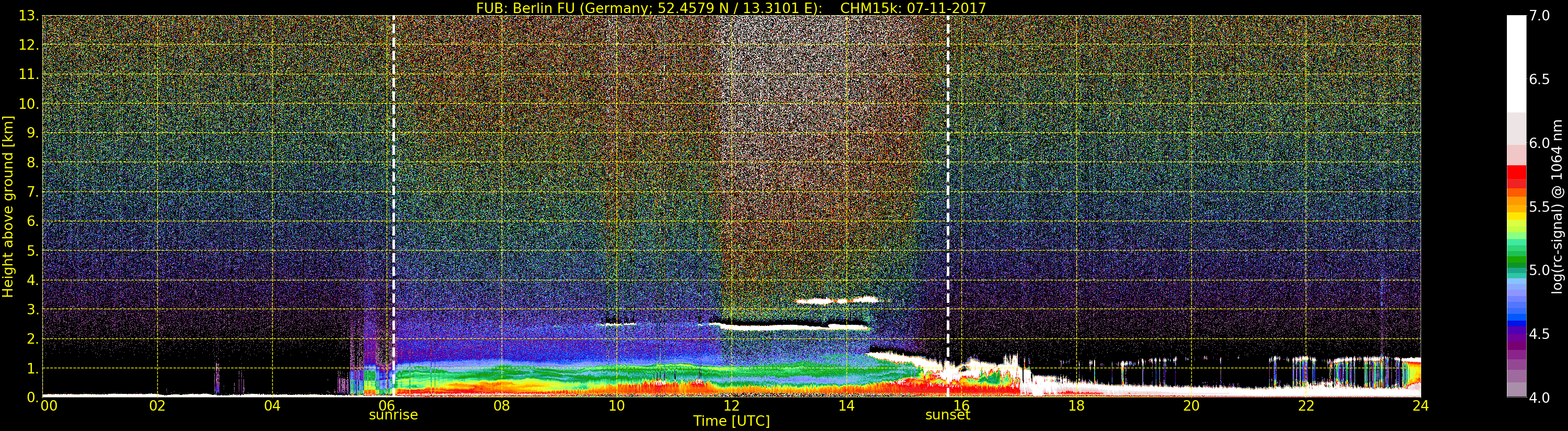Select the '4.' height axis tick label

tap(33, 280)
